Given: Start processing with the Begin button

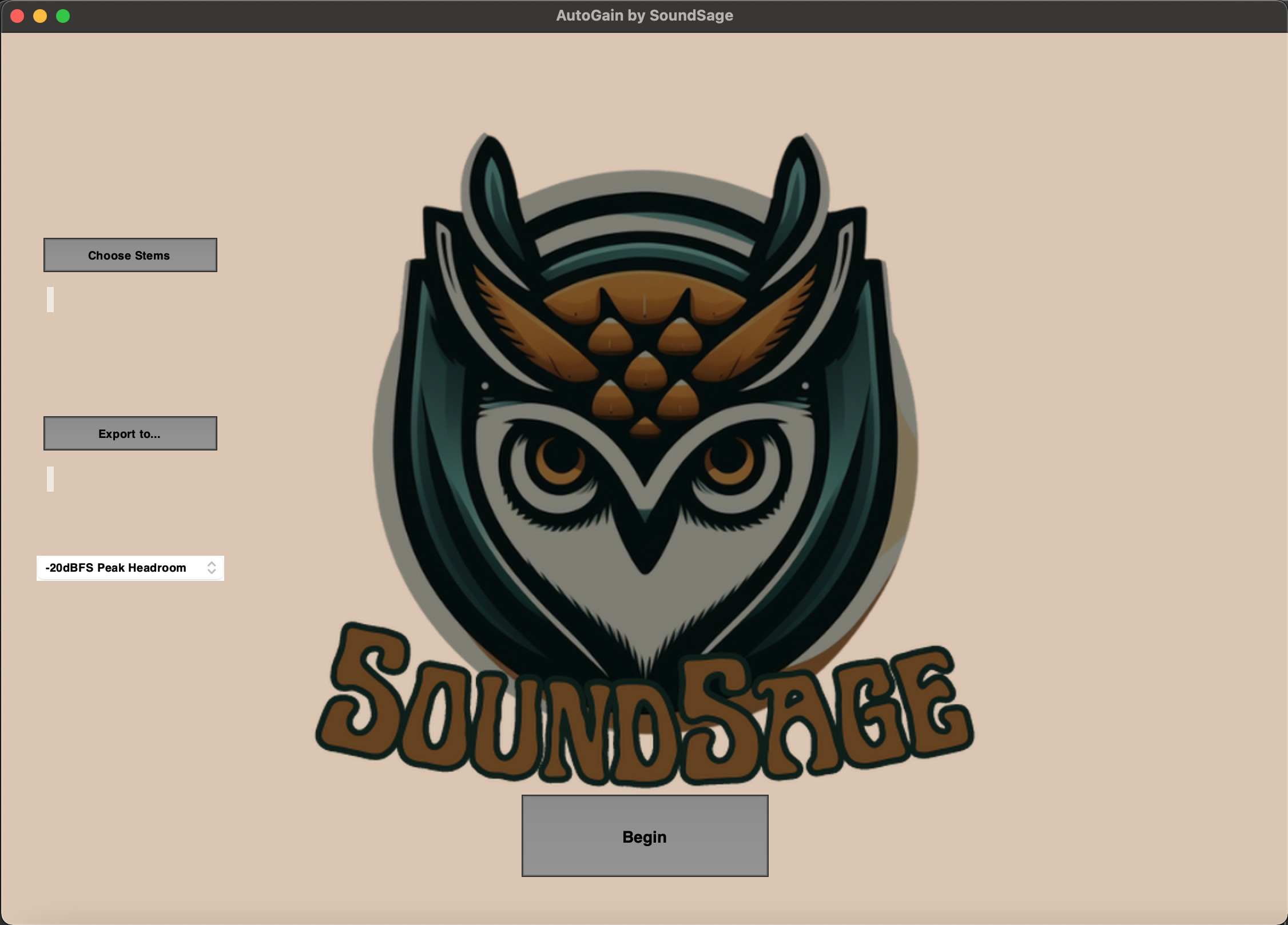Looking at the screenshot, I should (x=645, y=836).
